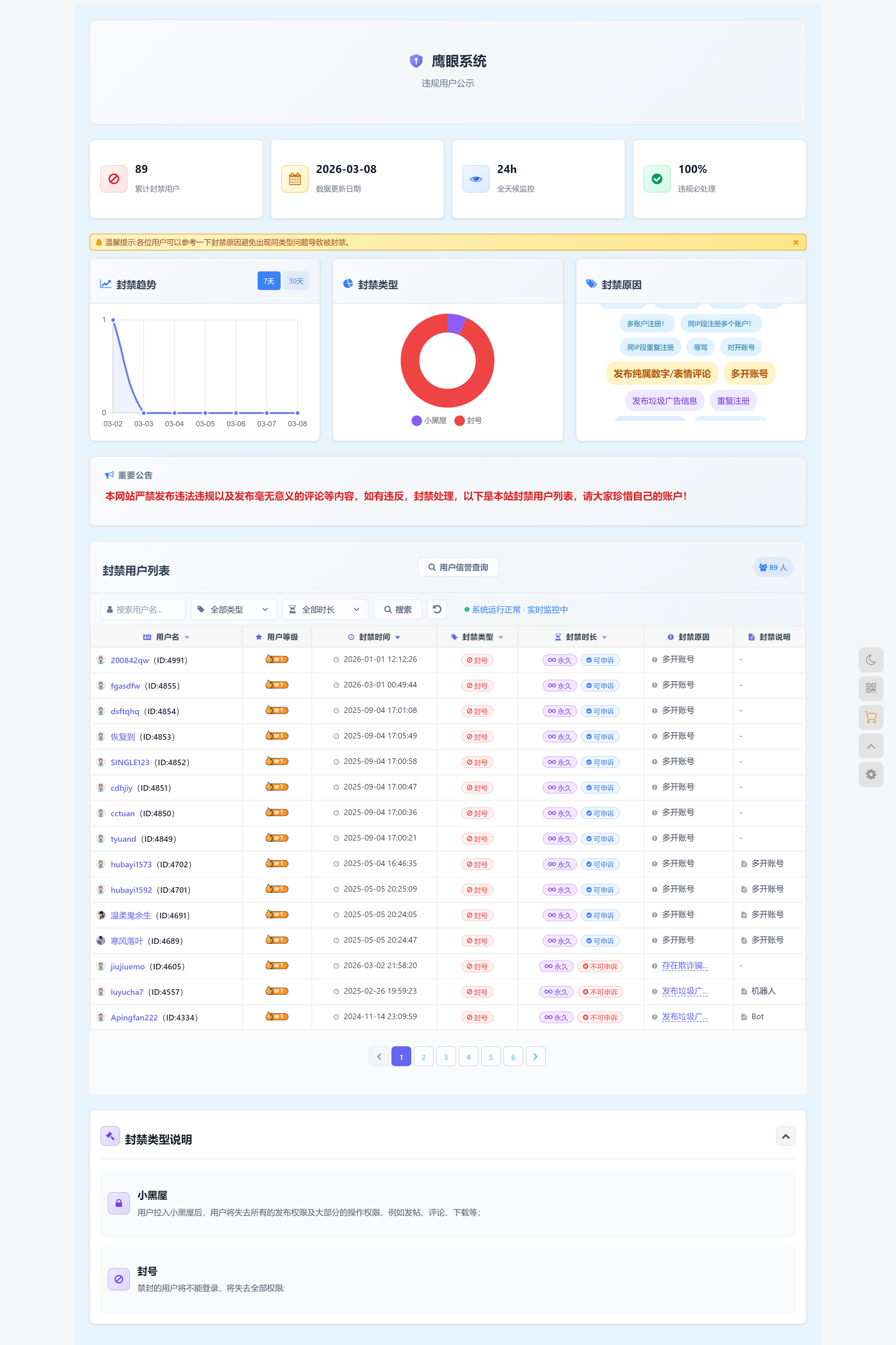The height and width of the screenshot is (1345, 896).
Task: Toggle 封号 legend in pie chart
Action: (x=468, y=421)
